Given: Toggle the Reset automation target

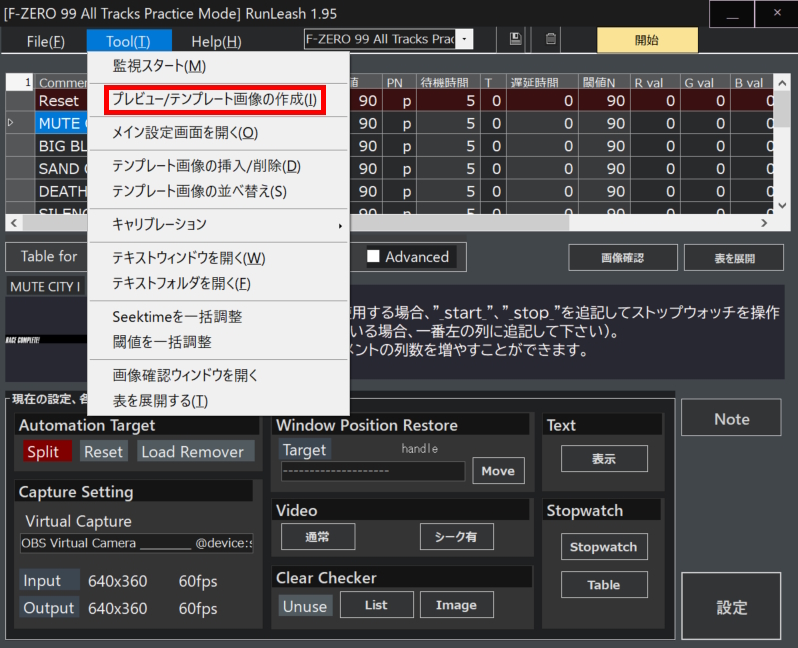Looking at the screenshot, I should coord(103,452).
